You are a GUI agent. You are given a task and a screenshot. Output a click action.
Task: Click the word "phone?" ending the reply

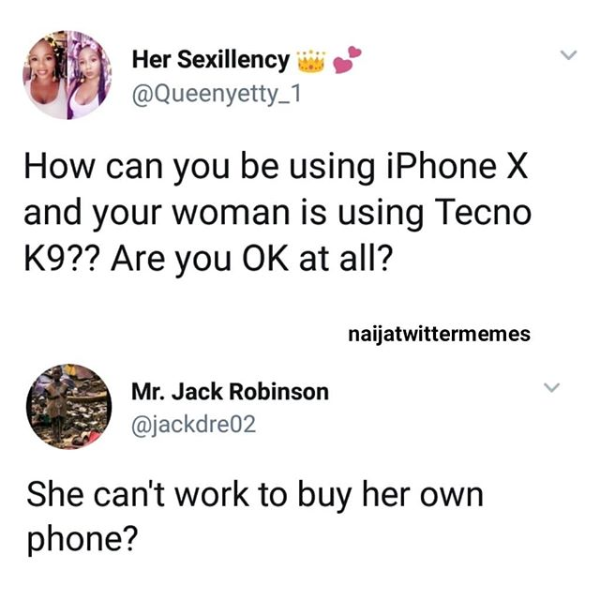pos(82,540)
